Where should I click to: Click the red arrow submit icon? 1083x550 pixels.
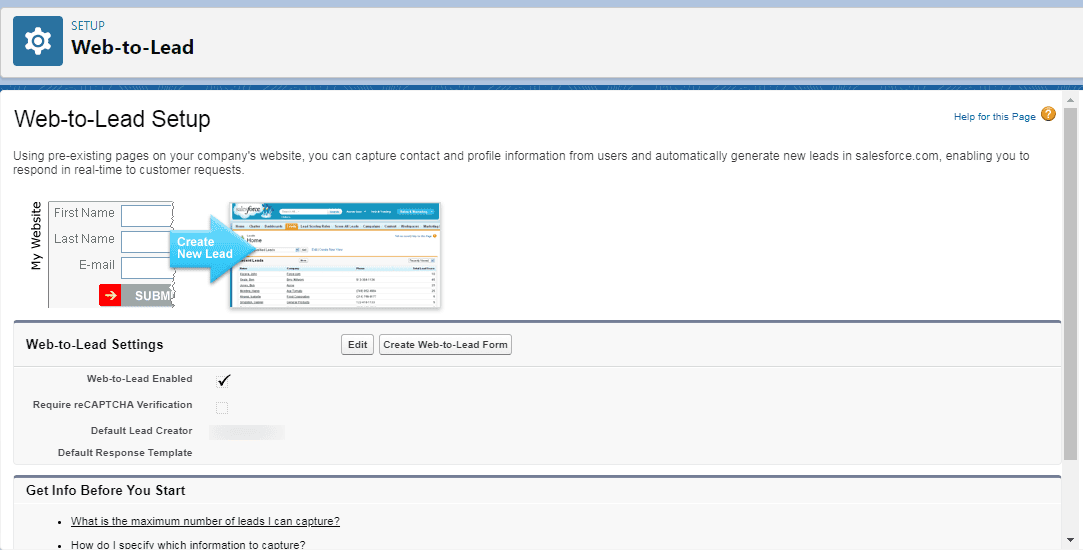110,296
